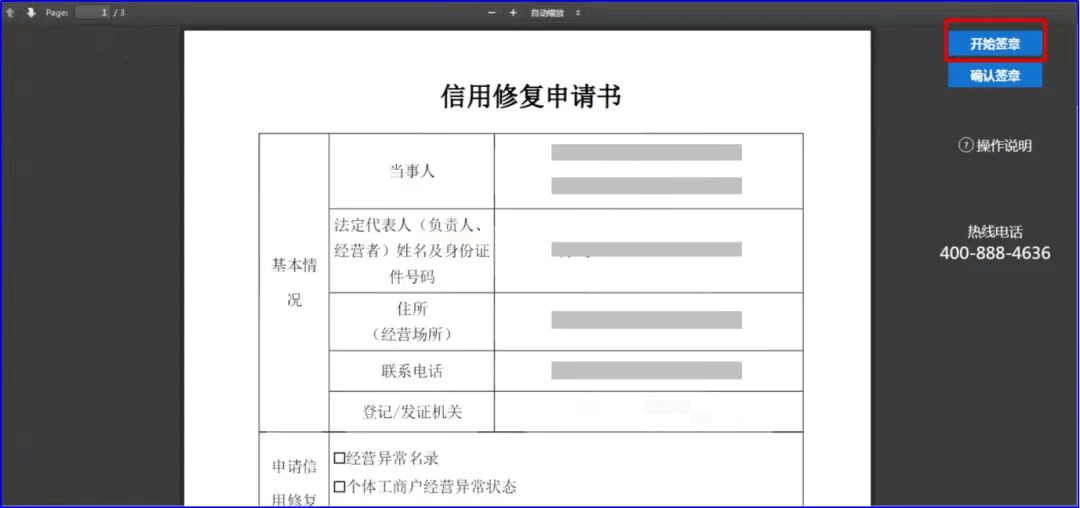1080x508 pixels.
Task: Click the 联系电话 value field
Action: point(646,371)
